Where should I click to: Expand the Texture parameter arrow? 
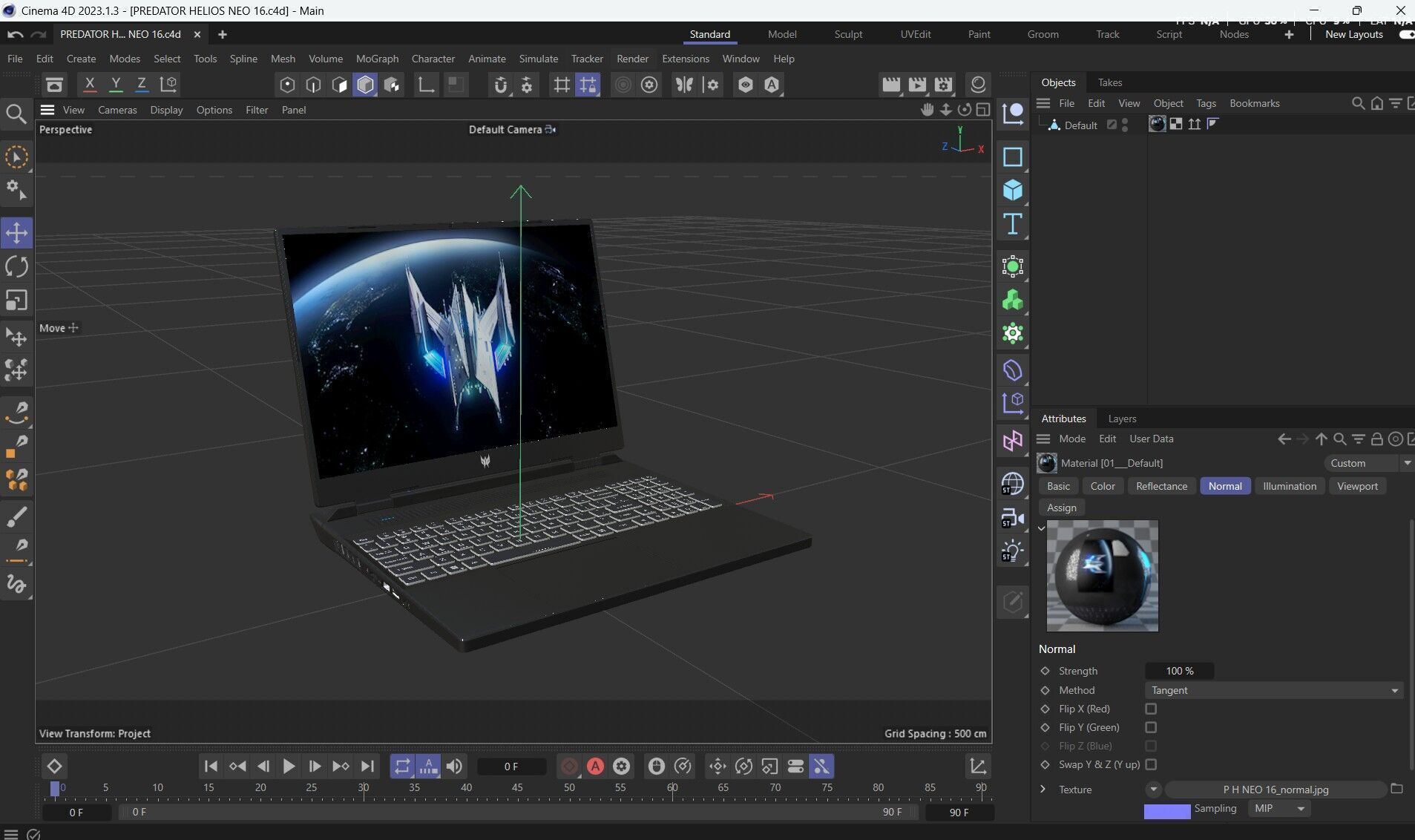(1043, 789)
